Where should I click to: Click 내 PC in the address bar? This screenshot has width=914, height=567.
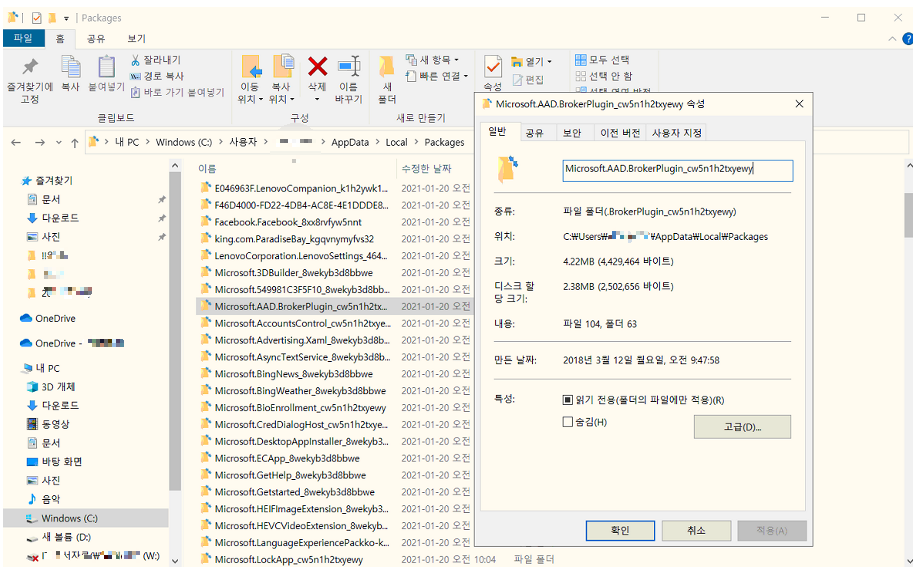(127, 142)
